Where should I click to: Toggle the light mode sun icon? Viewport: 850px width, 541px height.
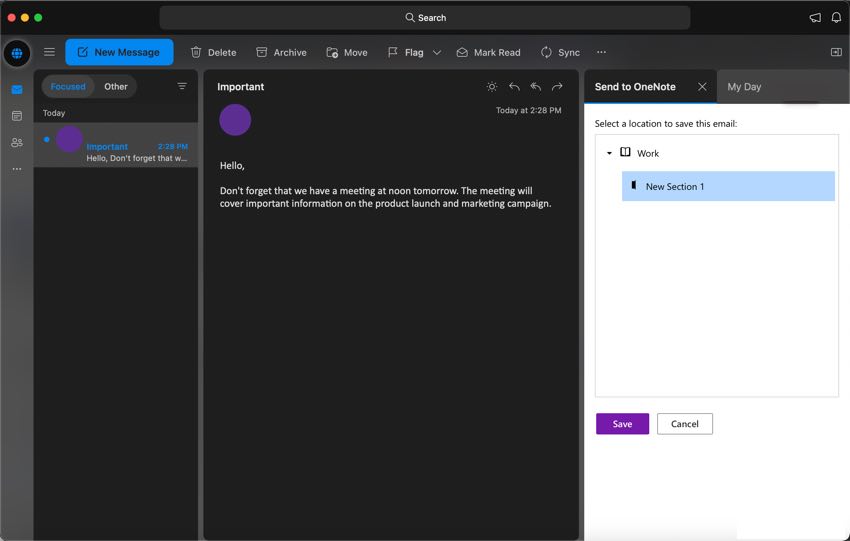[492, 87]
